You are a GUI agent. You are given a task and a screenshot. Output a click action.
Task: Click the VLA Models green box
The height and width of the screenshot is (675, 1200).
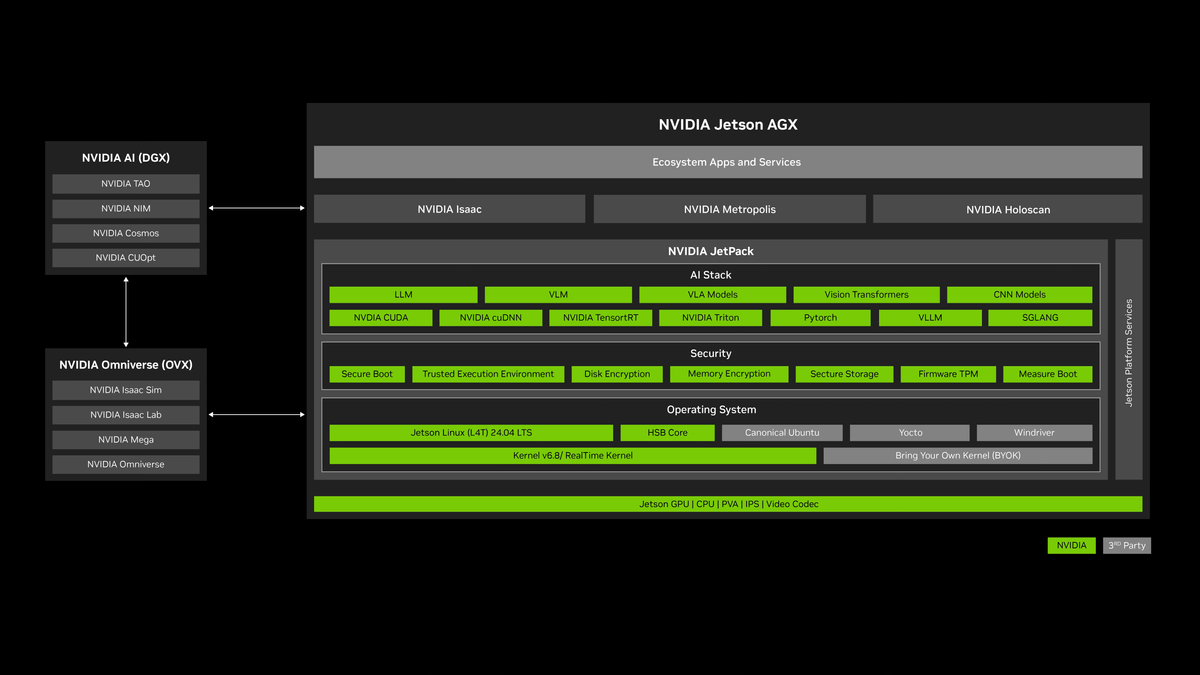click(x=712, y=295)
